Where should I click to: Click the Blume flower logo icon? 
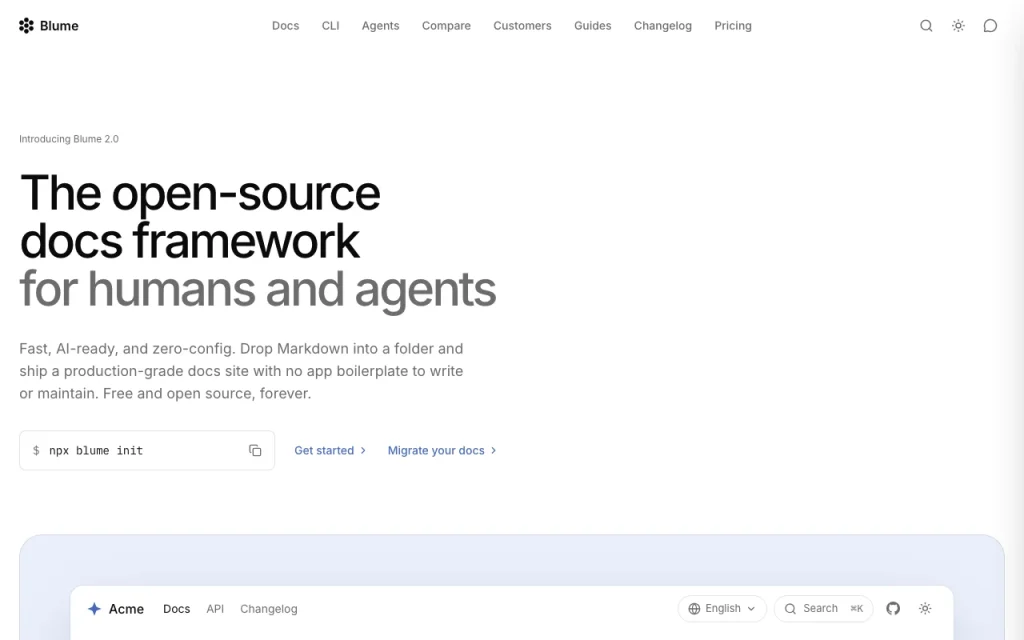pyautogui.click(x=26, y=25)
